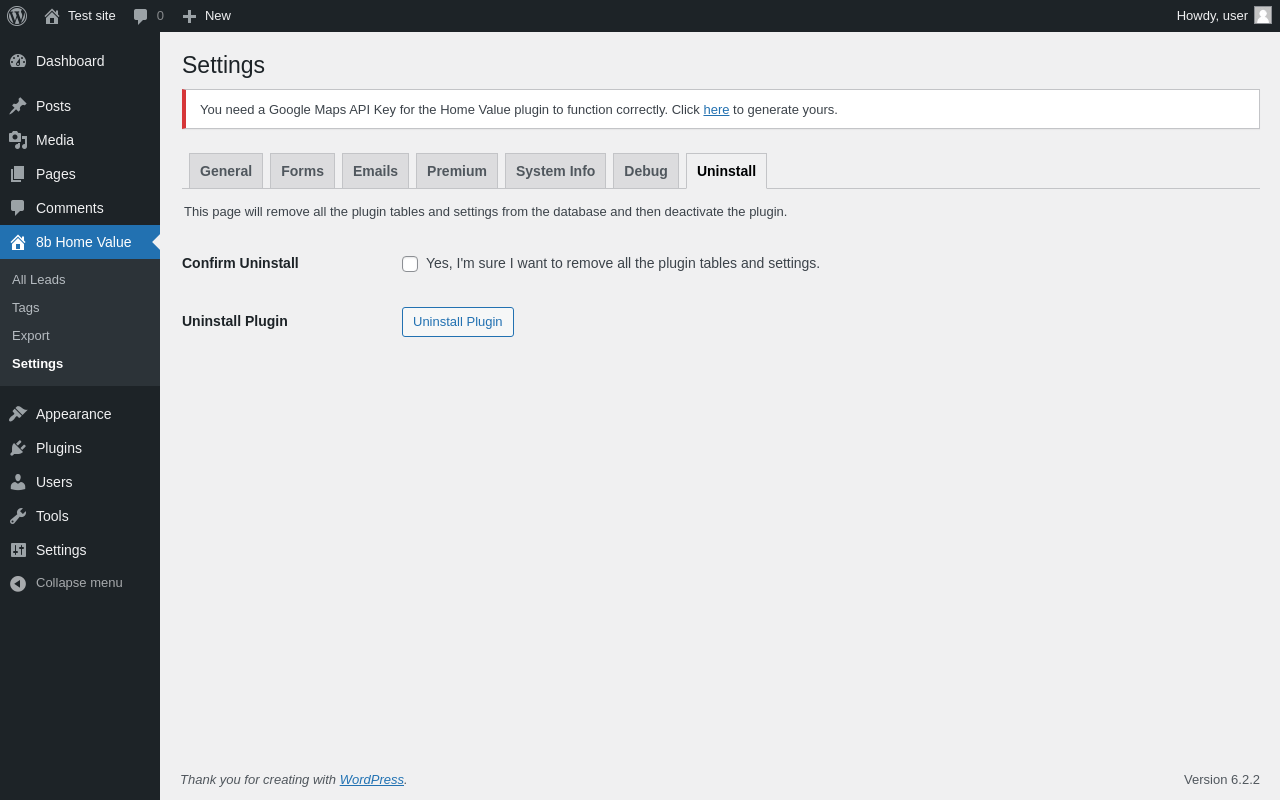The image size is (1280, 800).
Task: Follow the 'here' API key link
Action: [x=716, y=110]
